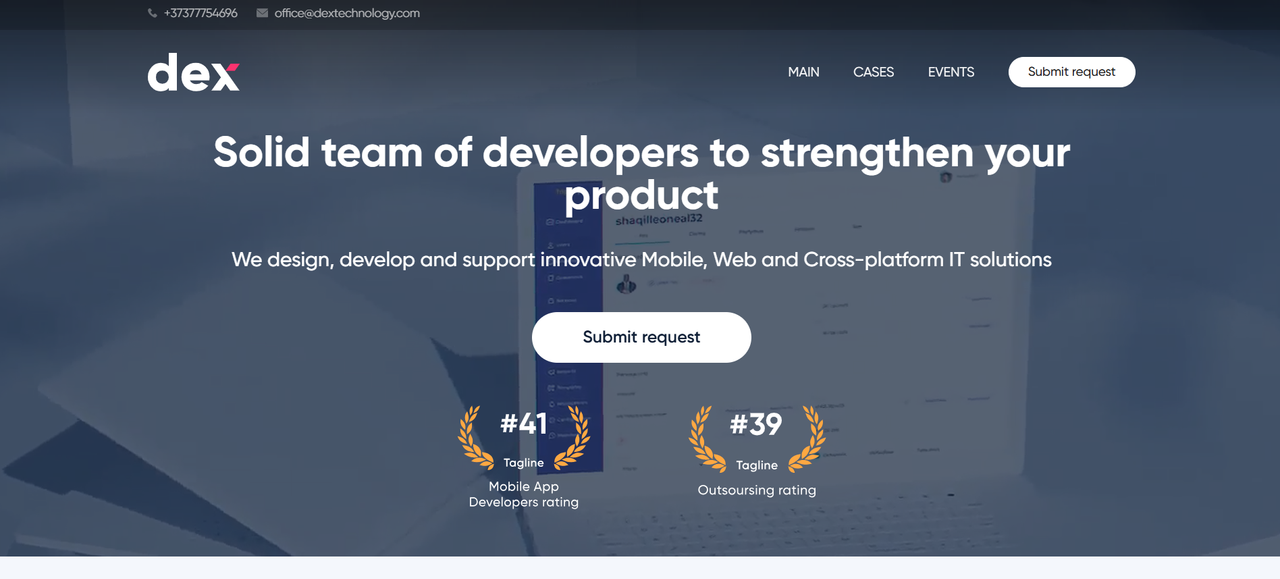This screenshot has height=579, width=1280.
Task: Click the headline Solid team of developers
Action: click(641, 173)
